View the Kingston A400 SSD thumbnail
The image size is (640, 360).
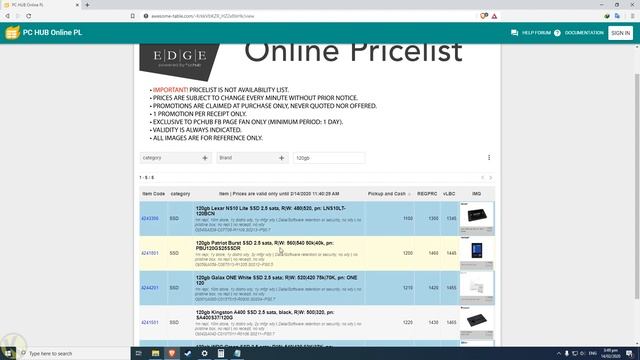(x=477, y=322)
